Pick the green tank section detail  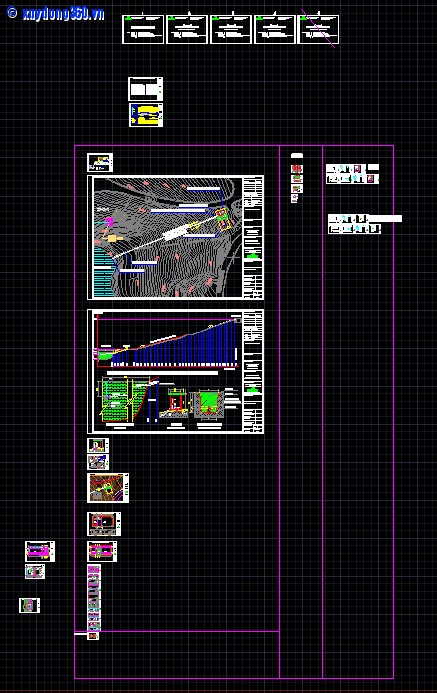(208, 404)
